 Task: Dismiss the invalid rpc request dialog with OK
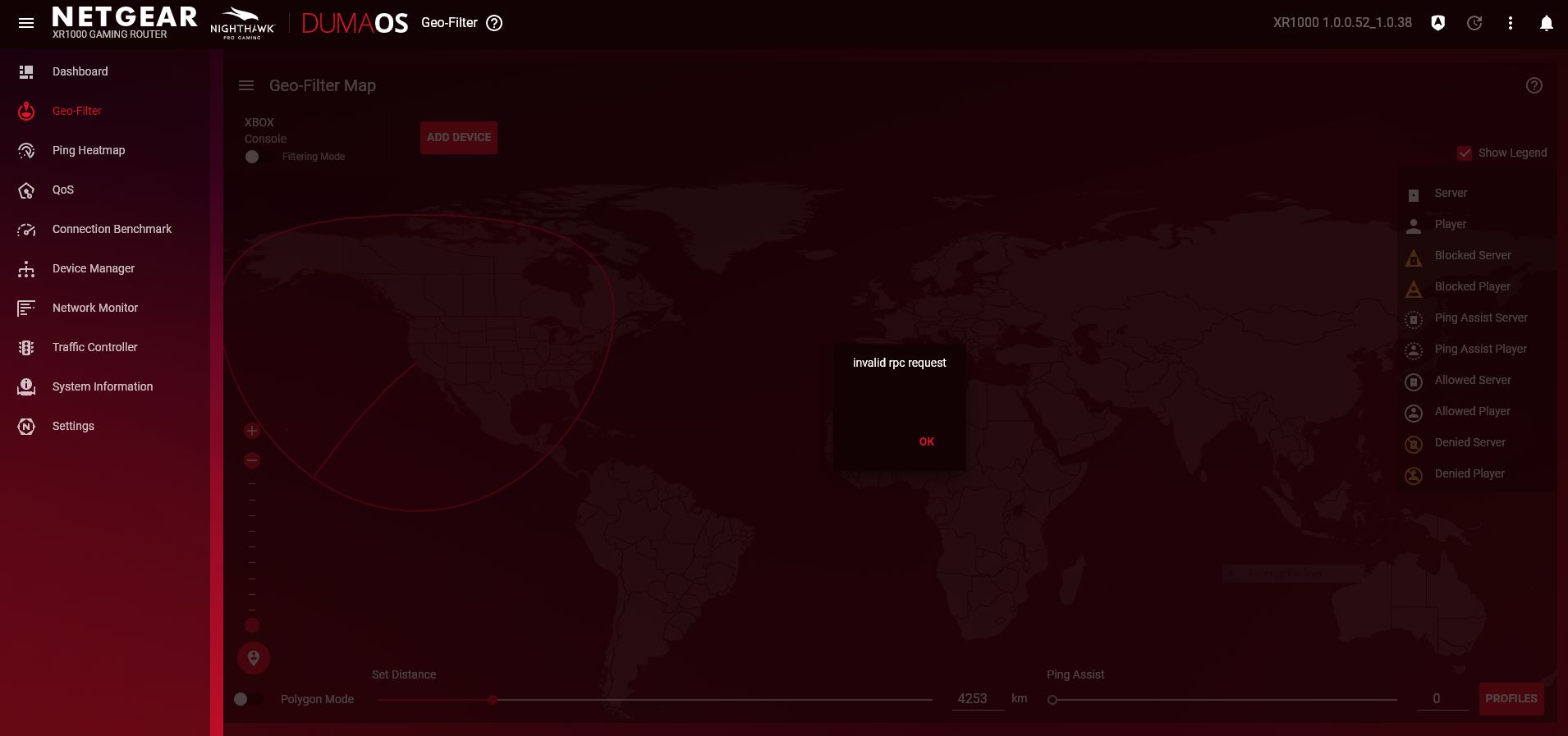[x=927, y=441]
